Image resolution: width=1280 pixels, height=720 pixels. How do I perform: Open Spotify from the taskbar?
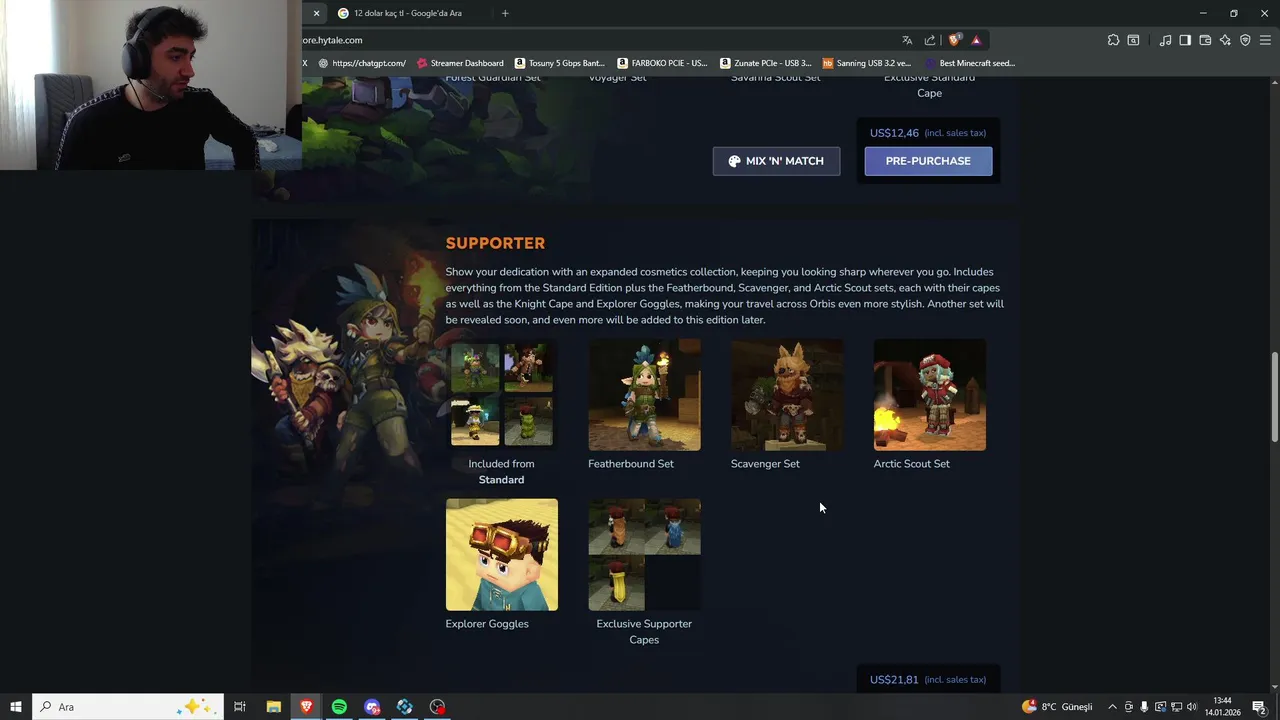[x=339, y=707]
